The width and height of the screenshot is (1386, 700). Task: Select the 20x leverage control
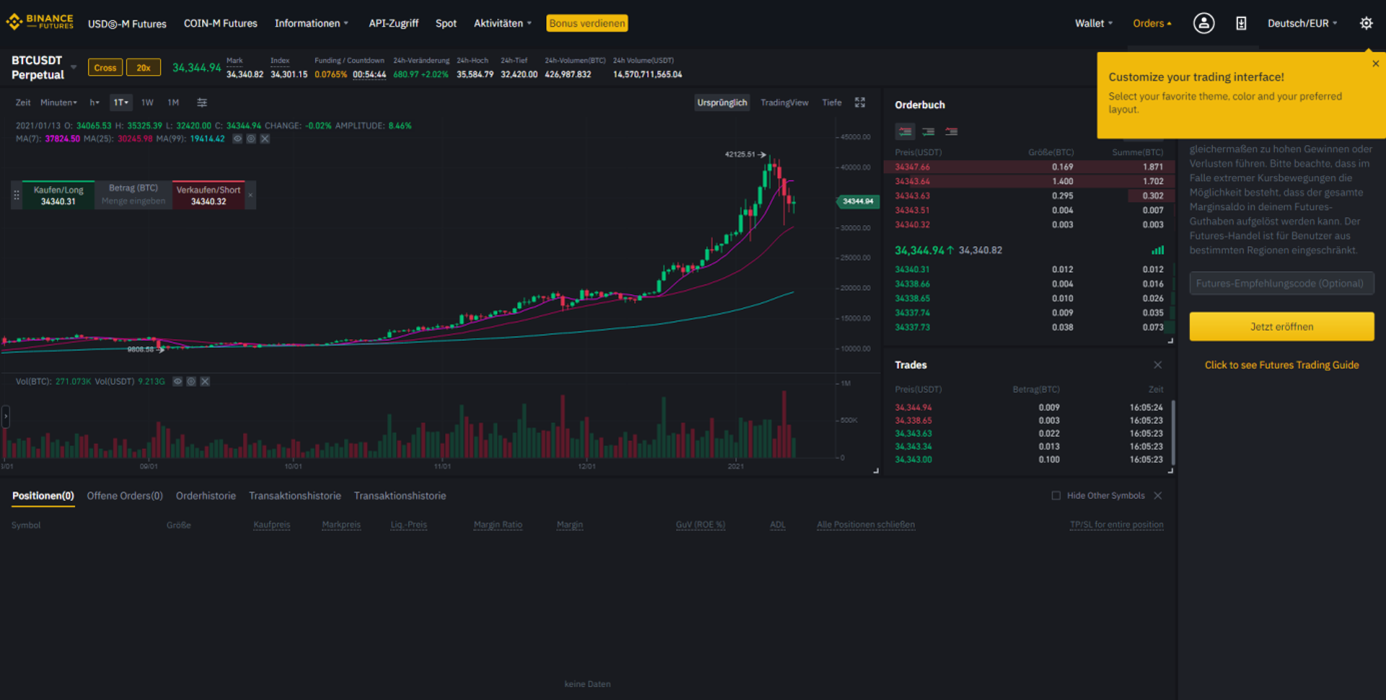click(x=143, y=67)
